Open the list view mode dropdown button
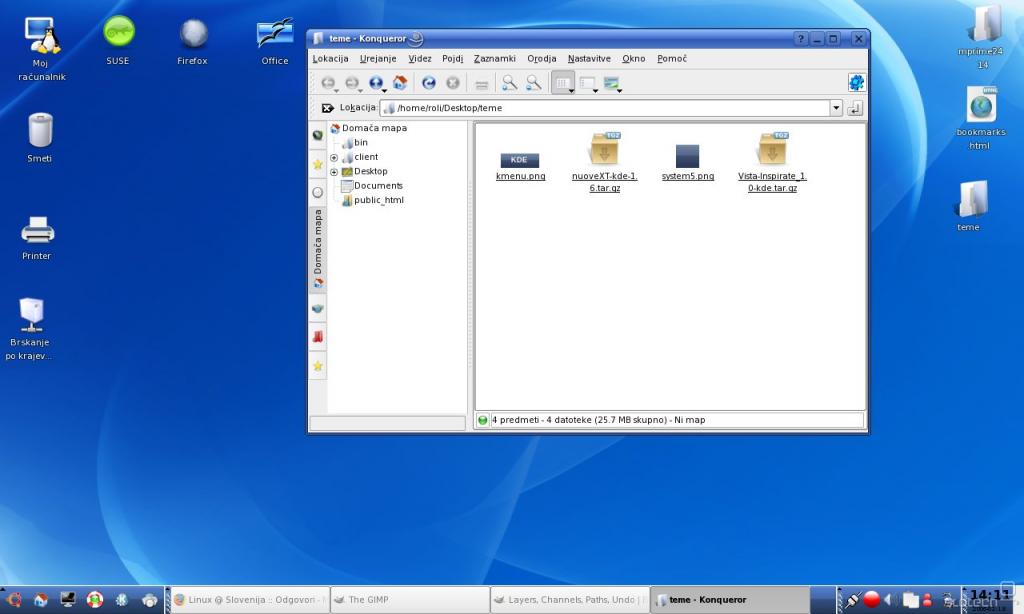The height and width of the screenshot is (614, 1024). [588, 83]
